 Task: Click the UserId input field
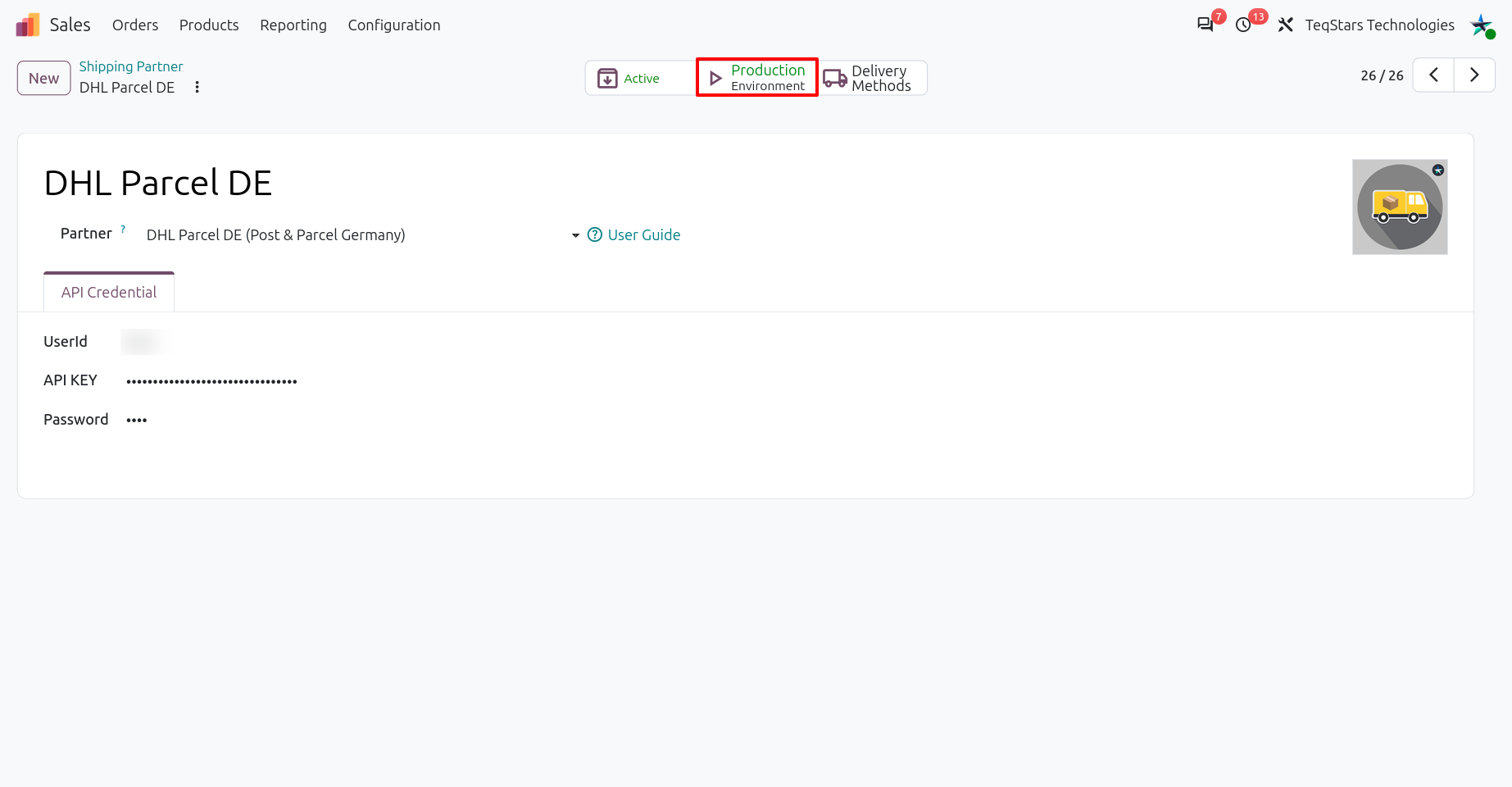(x=143, y=341)
